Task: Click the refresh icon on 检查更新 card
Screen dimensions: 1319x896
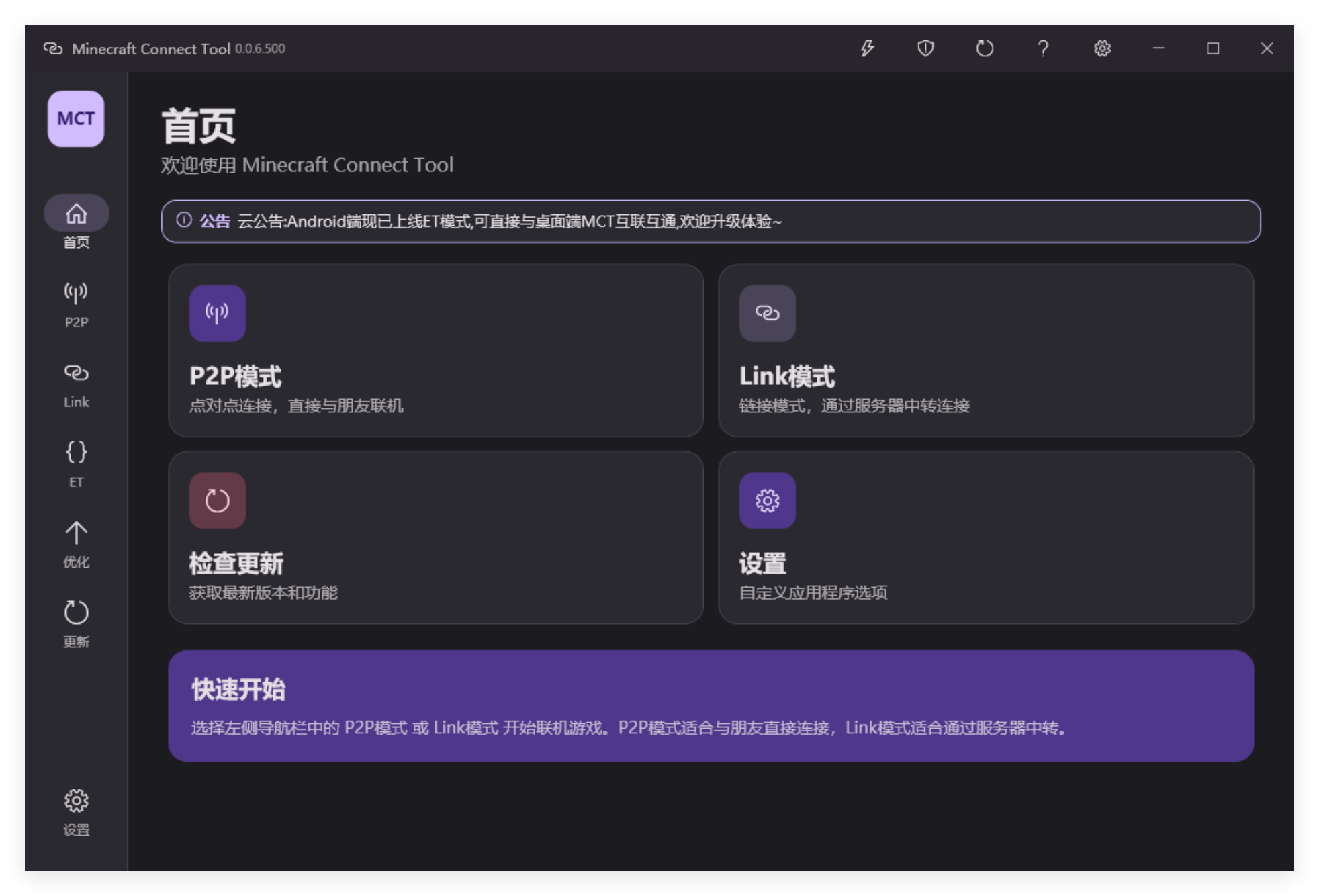Action: click(x=217, y=500)
